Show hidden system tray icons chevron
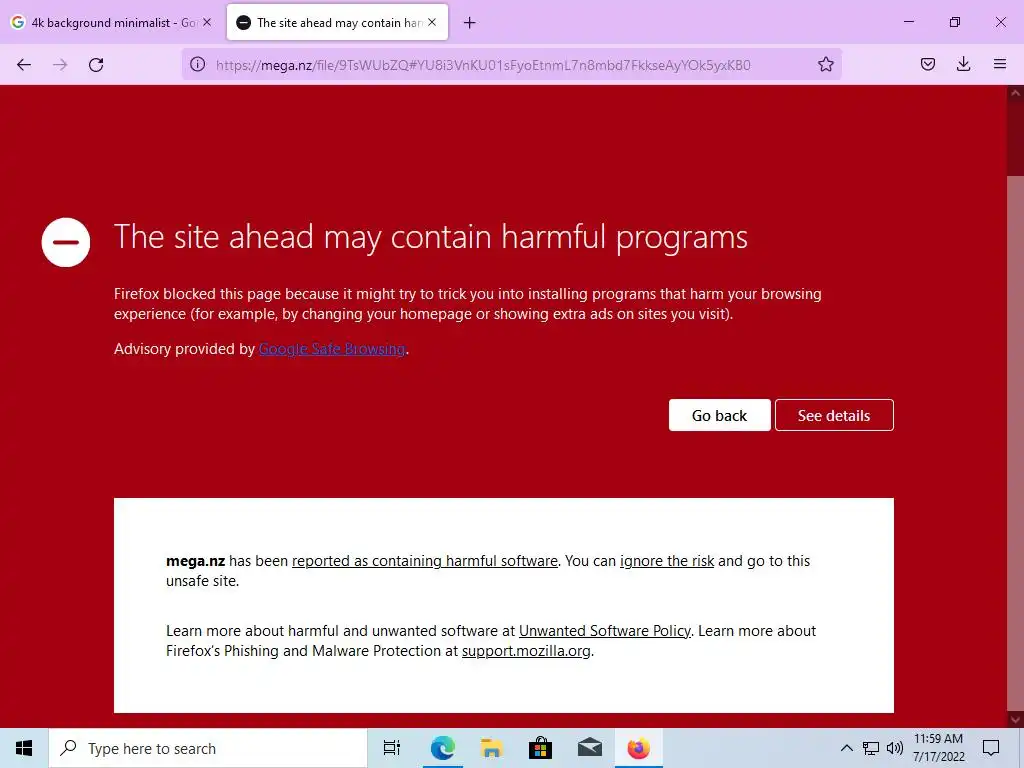Image resolution: width=1024 pixels, height=768 pixels. (x=846, y=748)
